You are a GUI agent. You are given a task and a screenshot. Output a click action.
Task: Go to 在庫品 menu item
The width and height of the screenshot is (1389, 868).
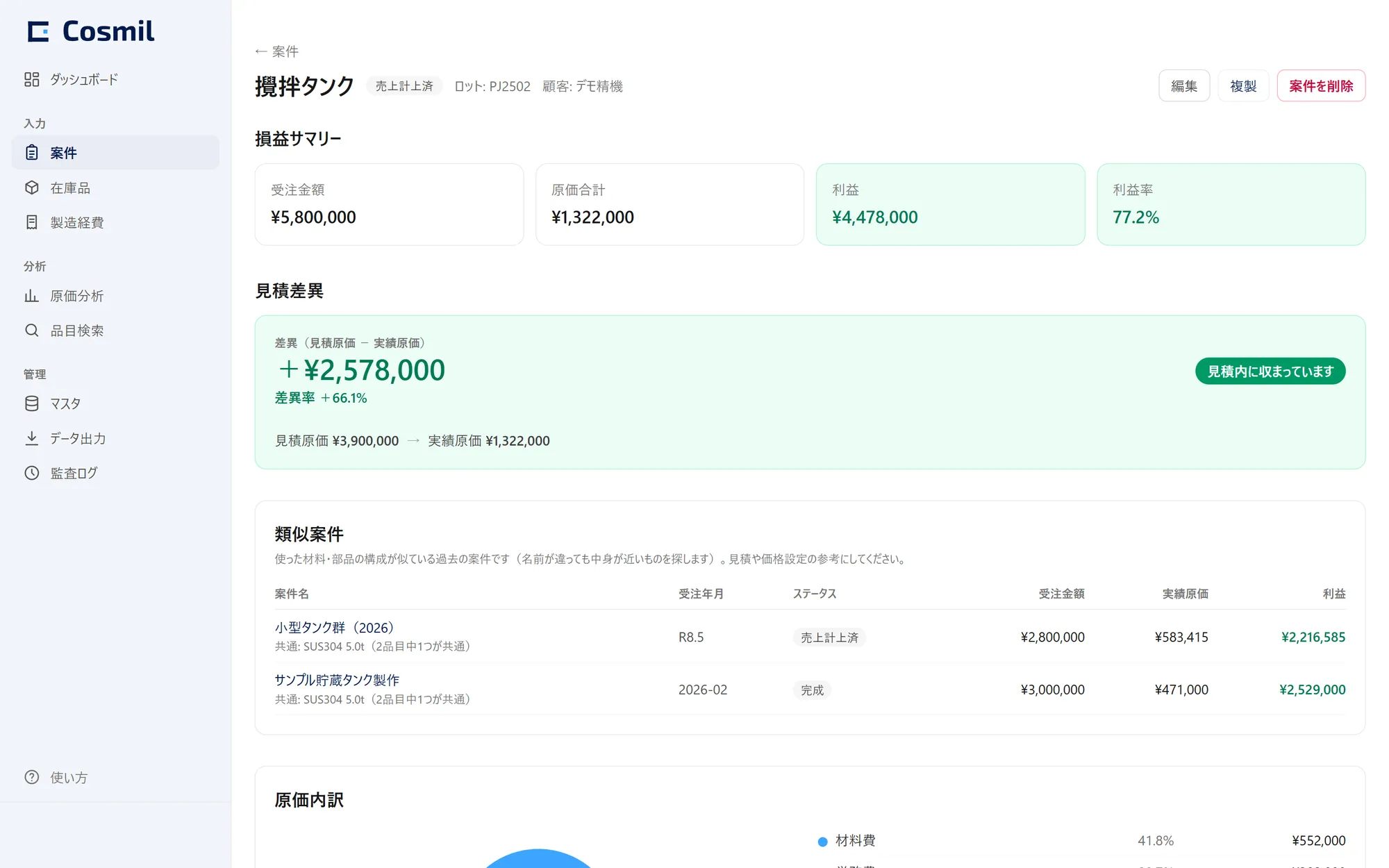[115, 187]
